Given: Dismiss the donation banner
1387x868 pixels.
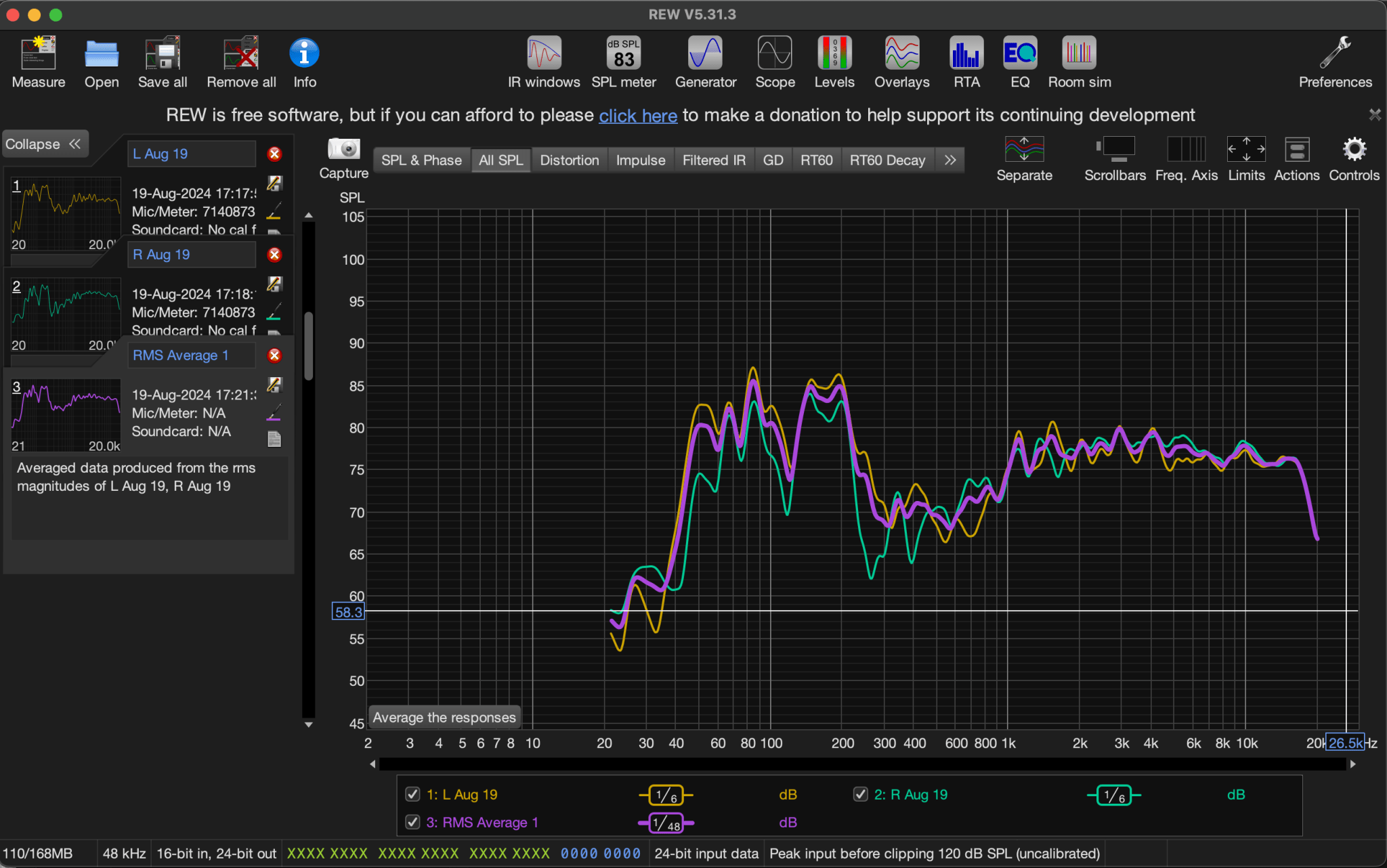Looking at the screenshot, I should [x=1375, y=114].
